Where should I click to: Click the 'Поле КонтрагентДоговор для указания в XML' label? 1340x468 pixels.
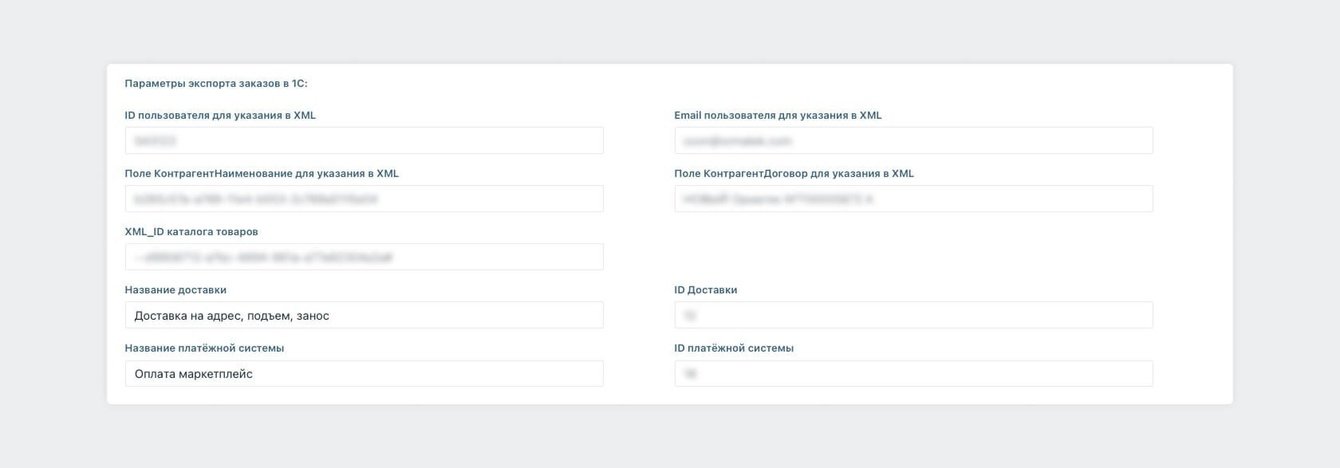[x=793, y=173]
